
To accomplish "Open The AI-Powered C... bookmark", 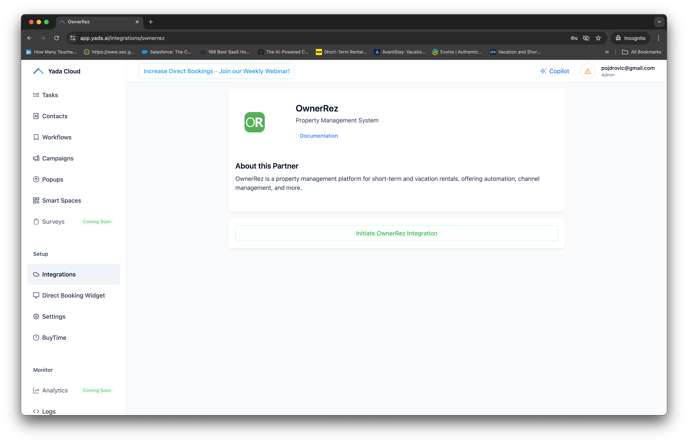I will [x=283, y=52].
